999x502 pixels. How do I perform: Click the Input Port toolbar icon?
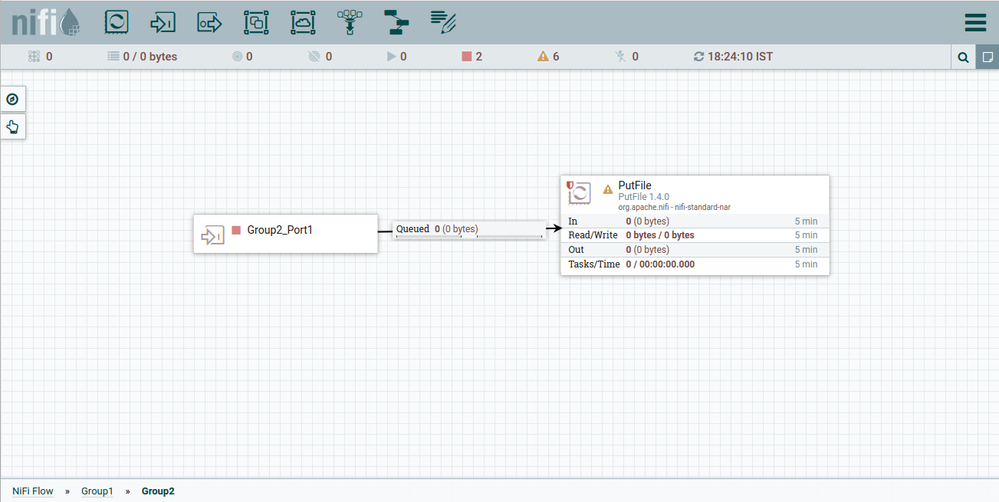click(162, 21)
